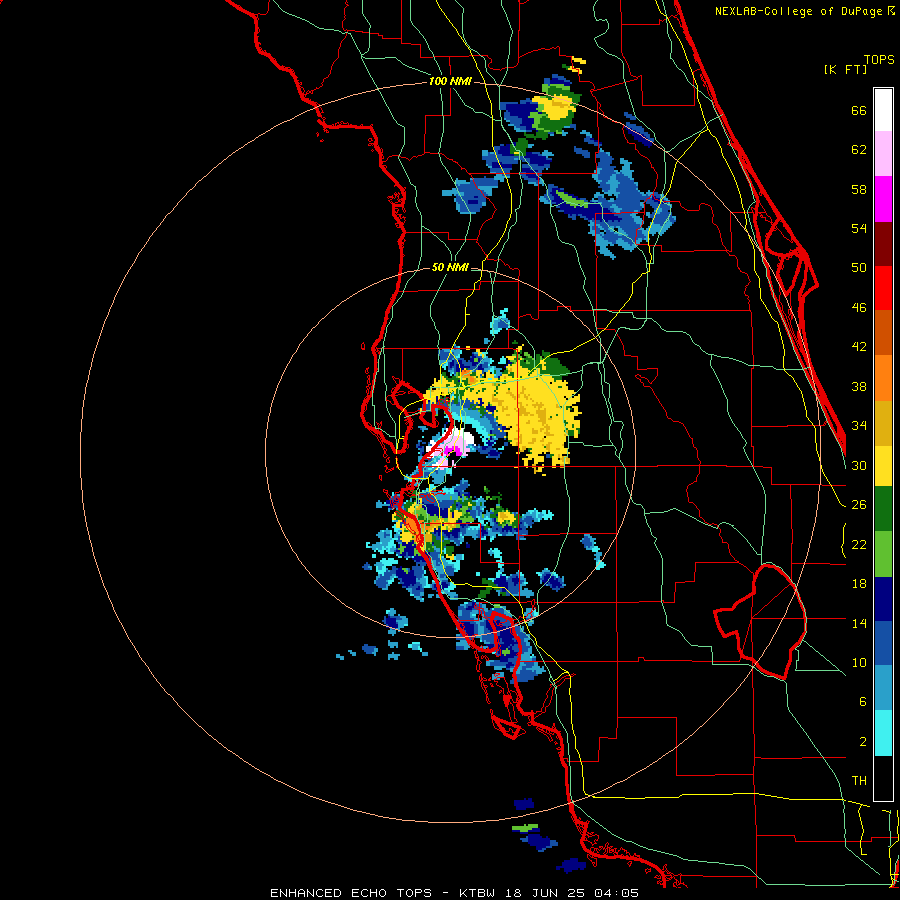
Task: Click legend value 50
Action: click(x=859, y=268)
